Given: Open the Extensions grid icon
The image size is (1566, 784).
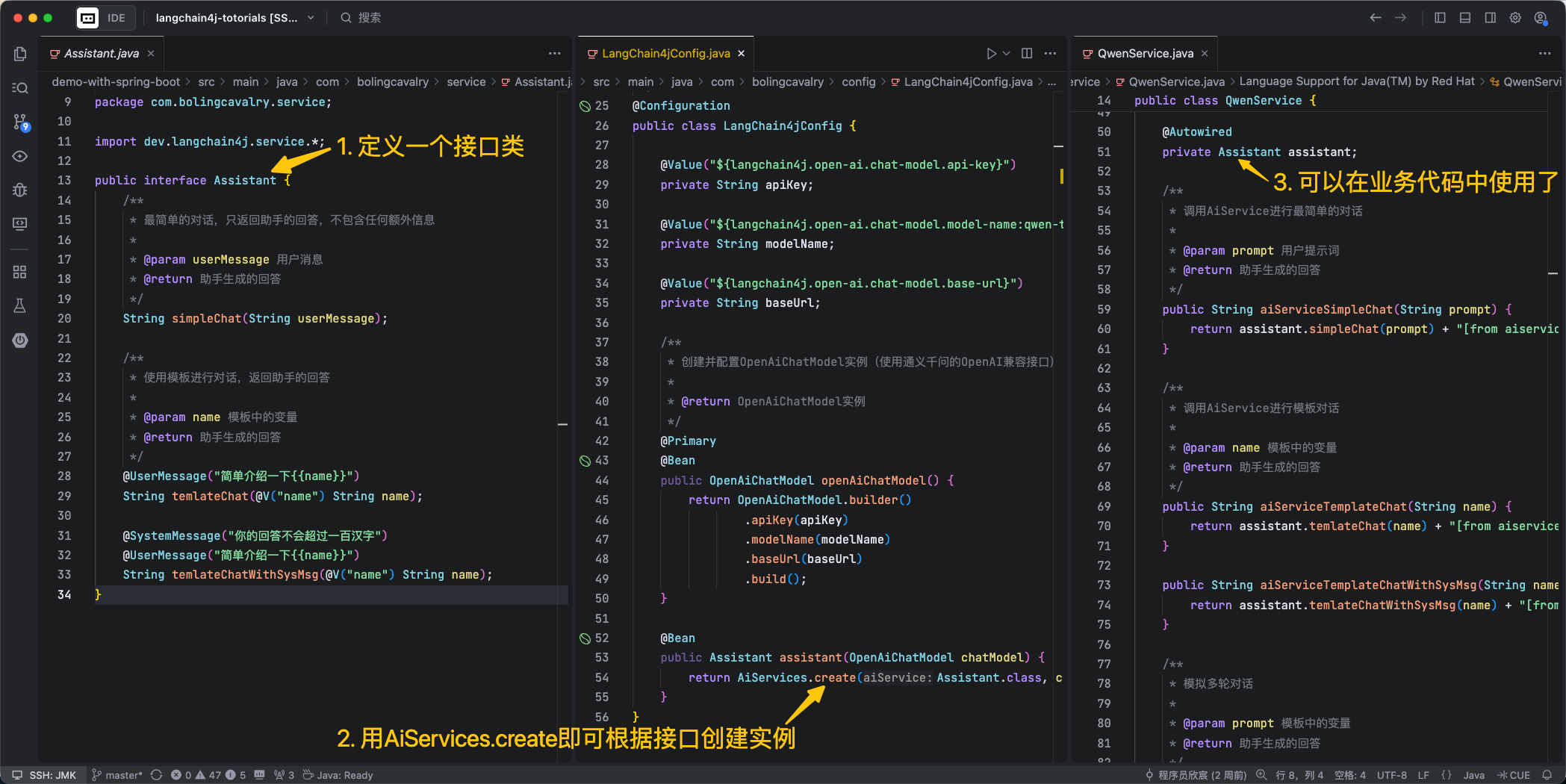Looking at the screenshot, I should pos(20,272).
